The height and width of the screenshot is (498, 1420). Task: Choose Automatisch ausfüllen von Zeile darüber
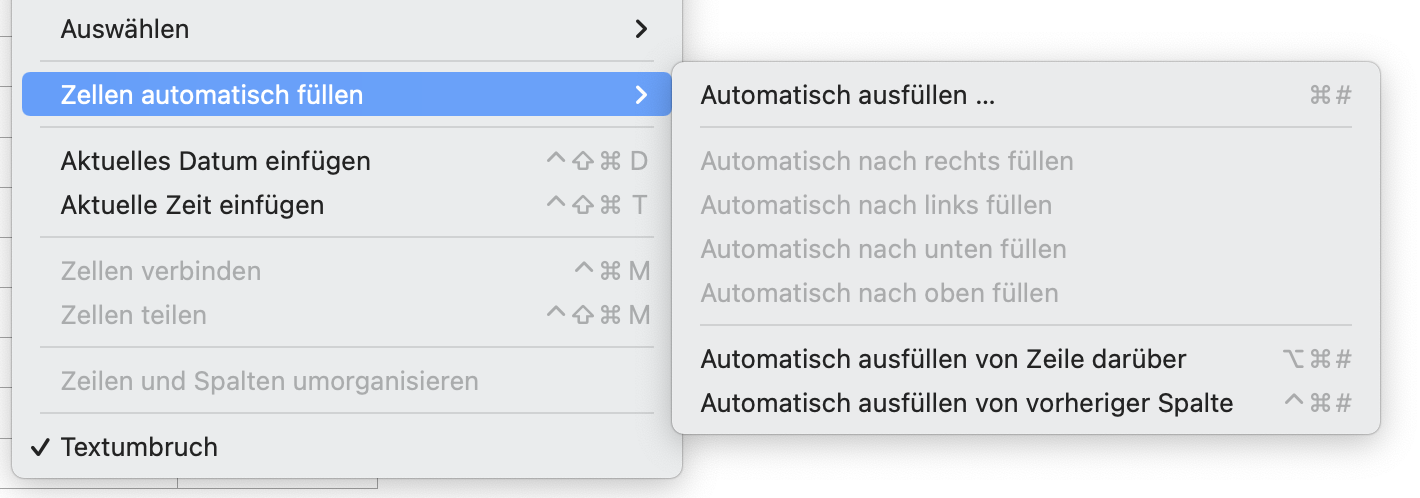(x=943, y=358)
